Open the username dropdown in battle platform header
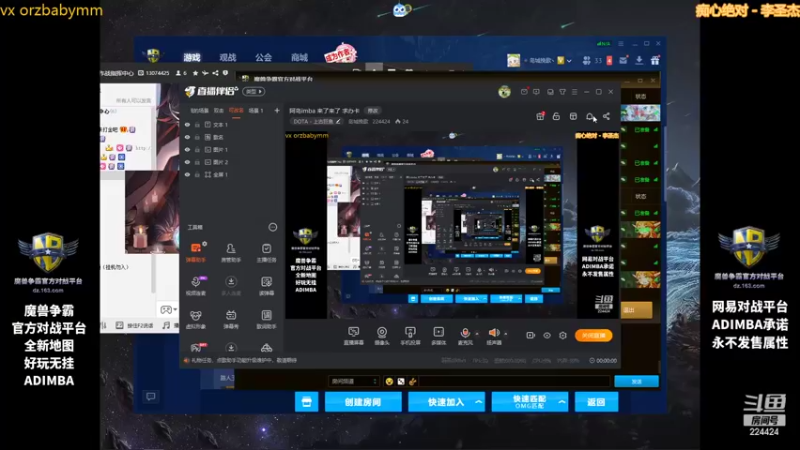This screenshot has height=450, width=800. (x=569, y=61)
